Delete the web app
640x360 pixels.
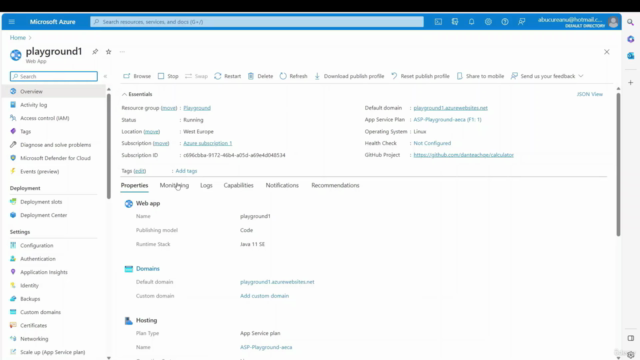tap(260, 76)
